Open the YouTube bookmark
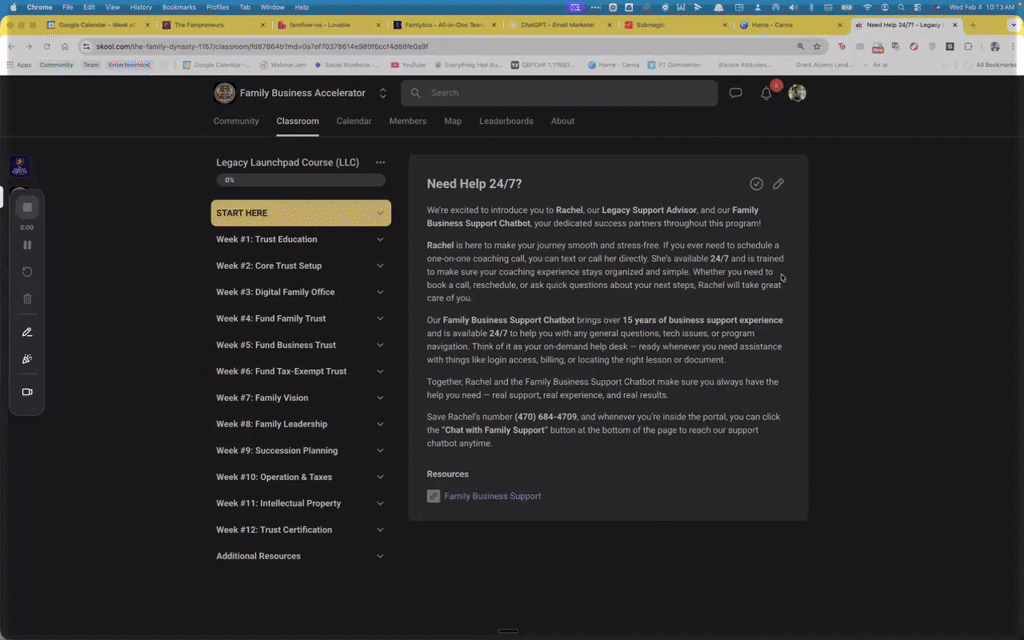The image size is (1024, 640). [x=408, y=65]
